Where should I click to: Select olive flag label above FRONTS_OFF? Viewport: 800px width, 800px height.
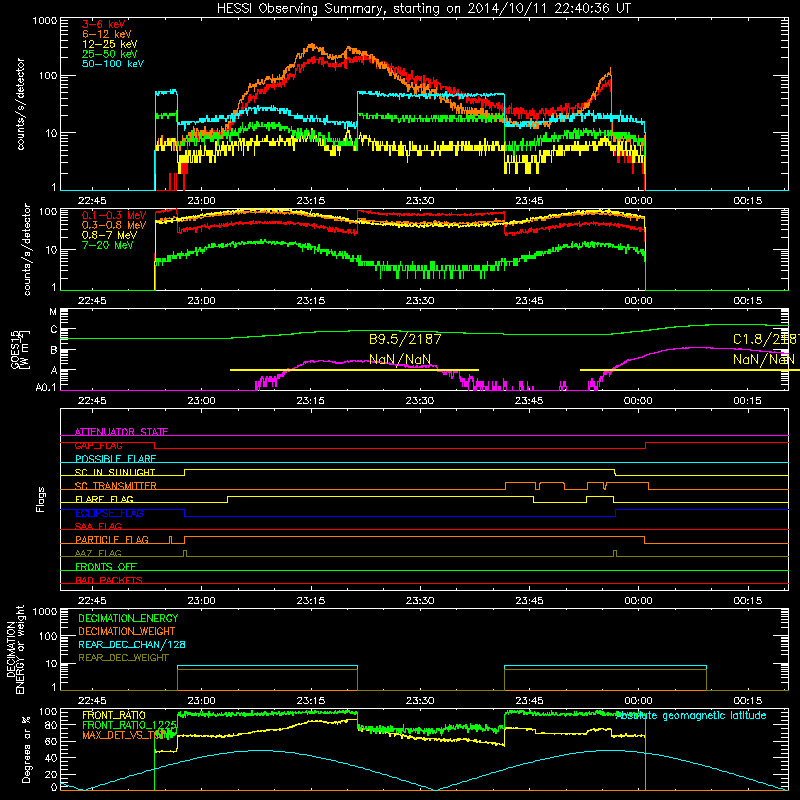[98, 553]
